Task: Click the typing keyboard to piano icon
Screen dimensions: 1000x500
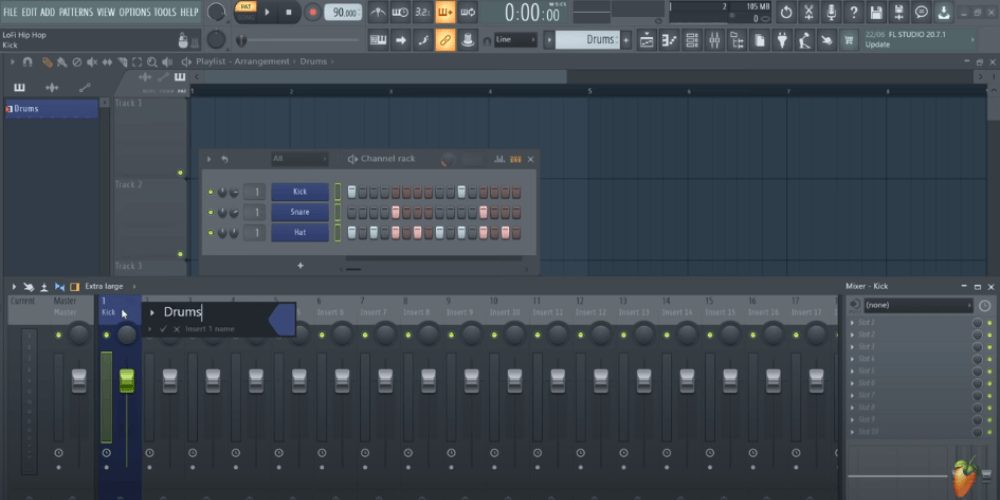Action: point(378,40)
